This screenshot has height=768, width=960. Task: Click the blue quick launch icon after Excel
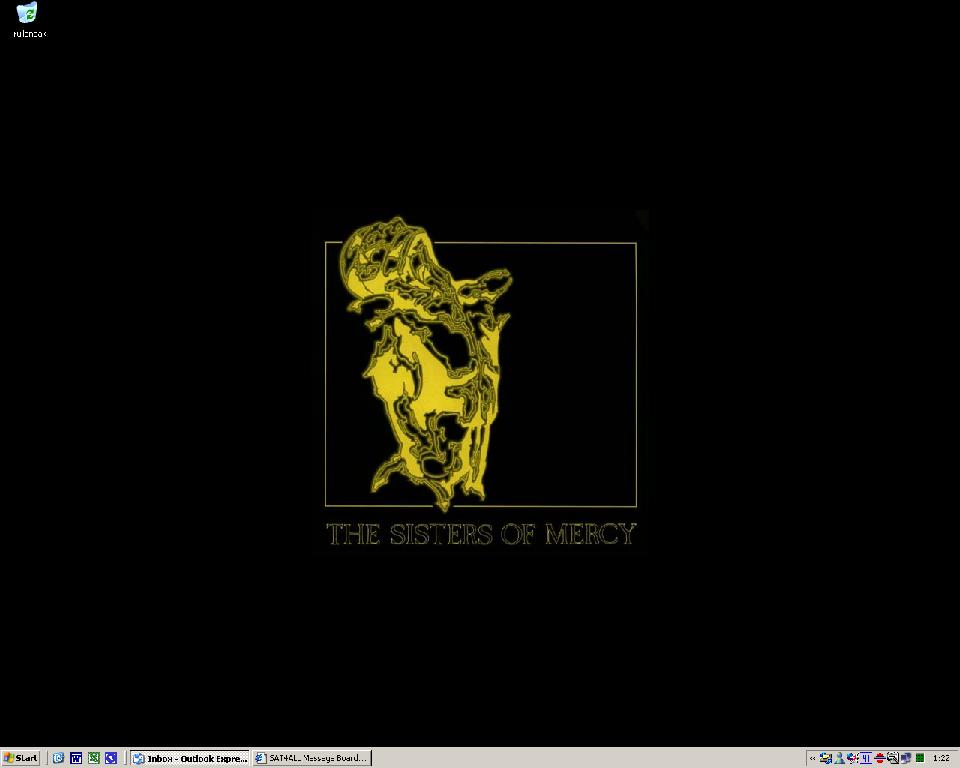[x=111, y=758]
